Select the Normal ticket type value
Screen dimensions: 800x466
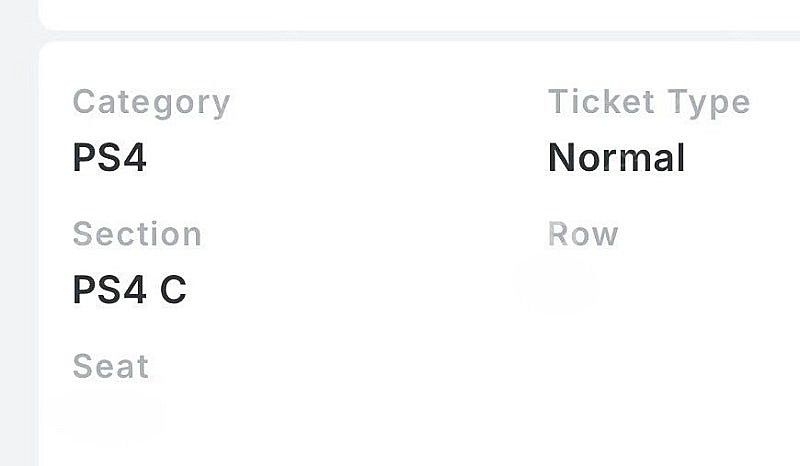pos(616,157)
